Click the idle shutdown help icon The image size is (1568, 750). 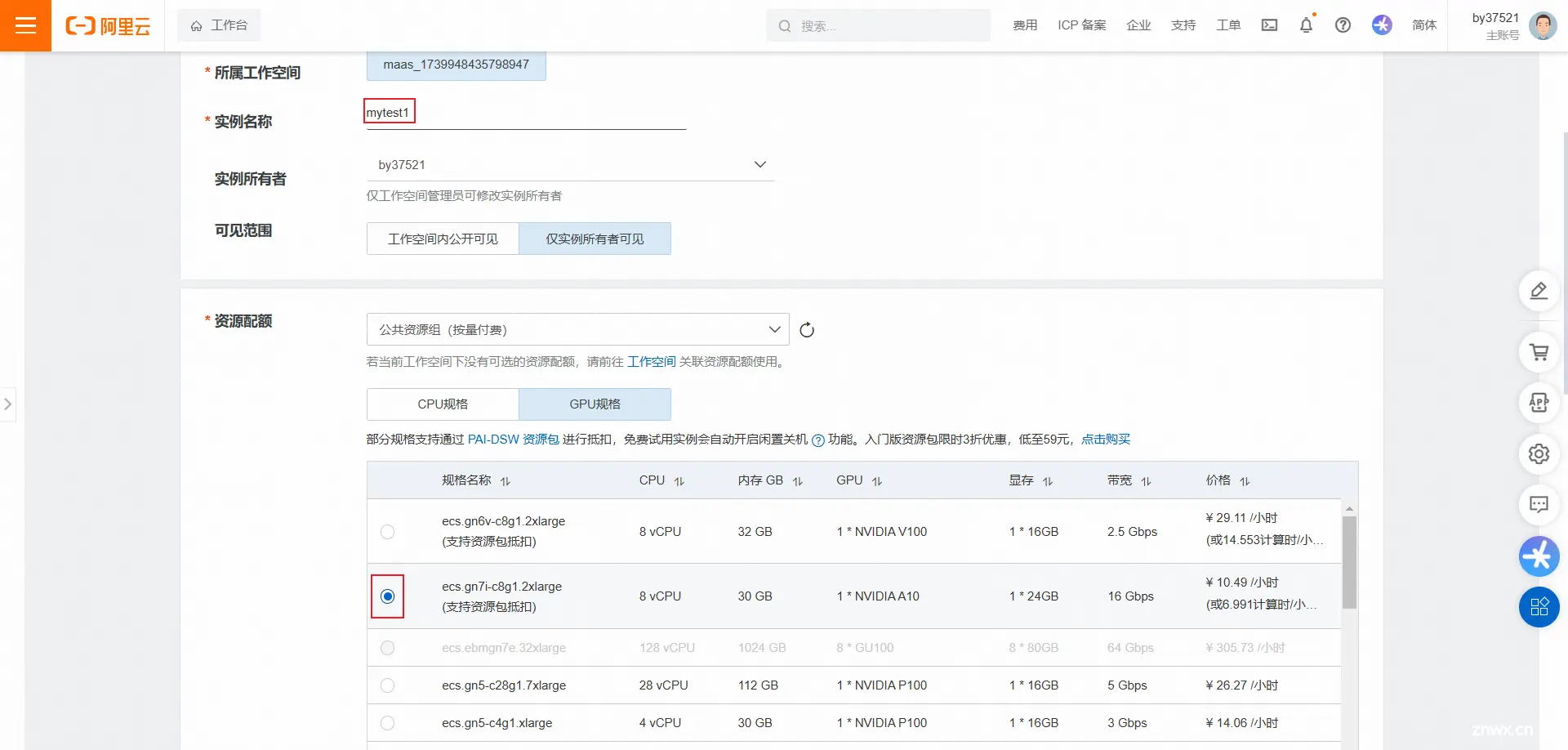click(818, 440)
